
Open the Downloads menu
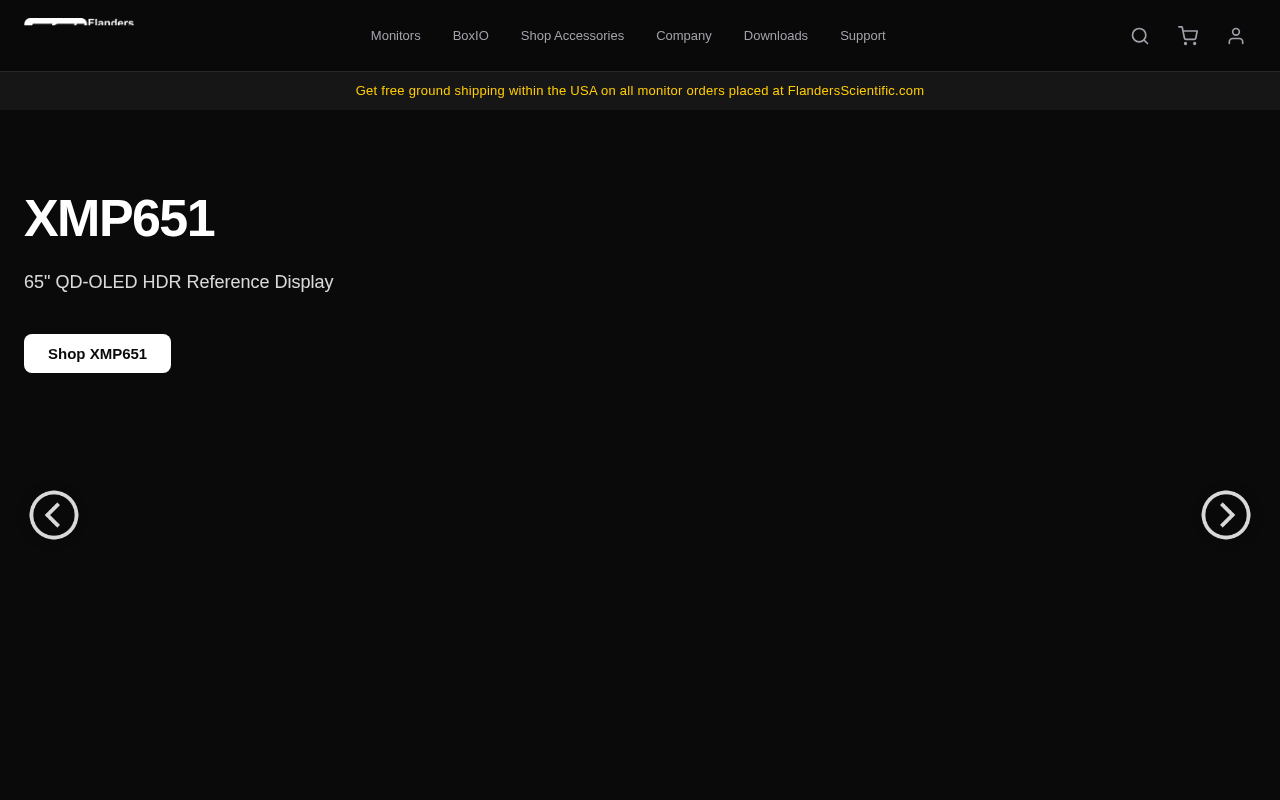click(776, 36)
